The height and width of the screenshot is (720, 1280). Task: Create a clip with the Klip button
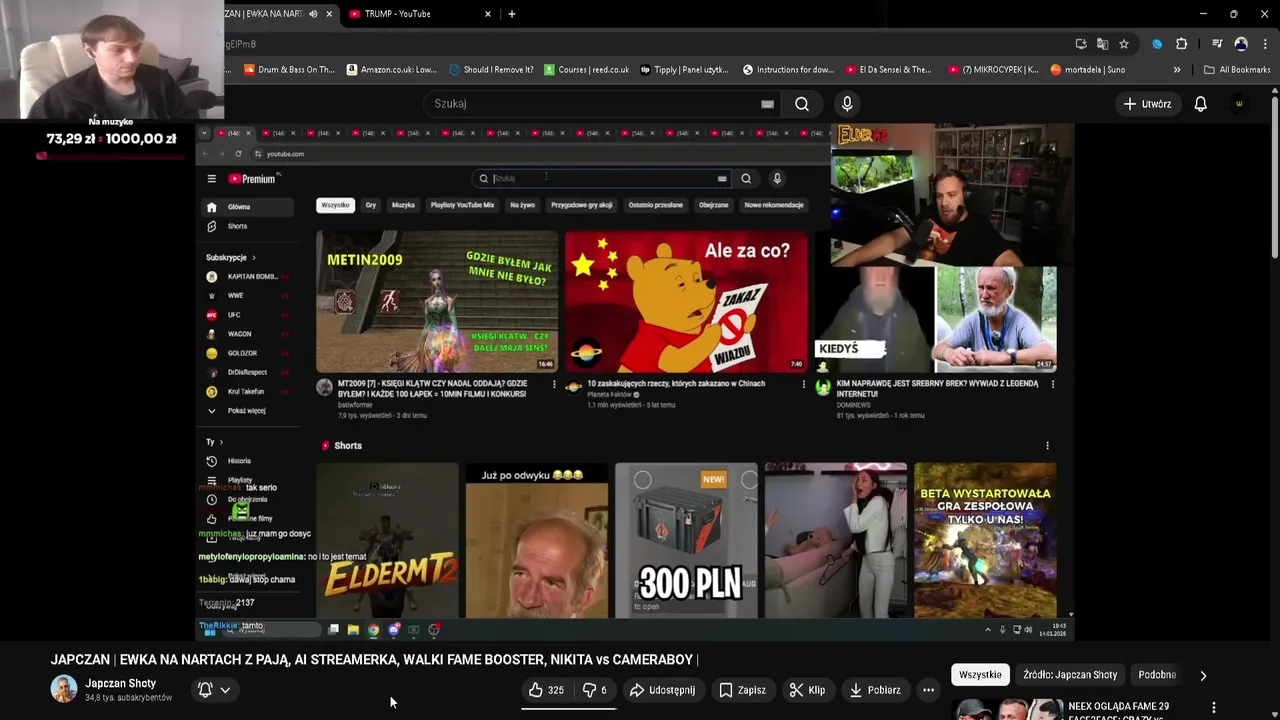pos(807,690)
